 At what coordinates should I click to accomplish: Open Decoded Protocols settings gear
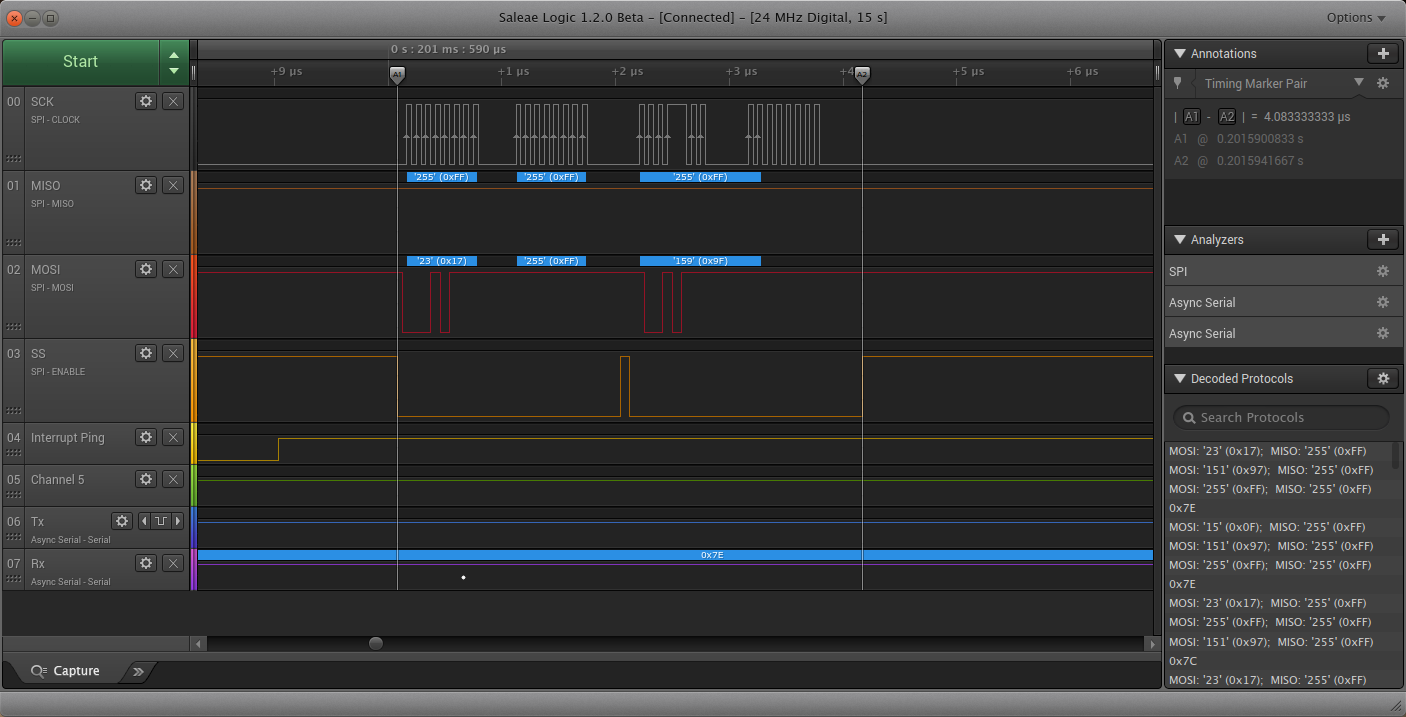pyautogui.click(x=1382, y=379)
